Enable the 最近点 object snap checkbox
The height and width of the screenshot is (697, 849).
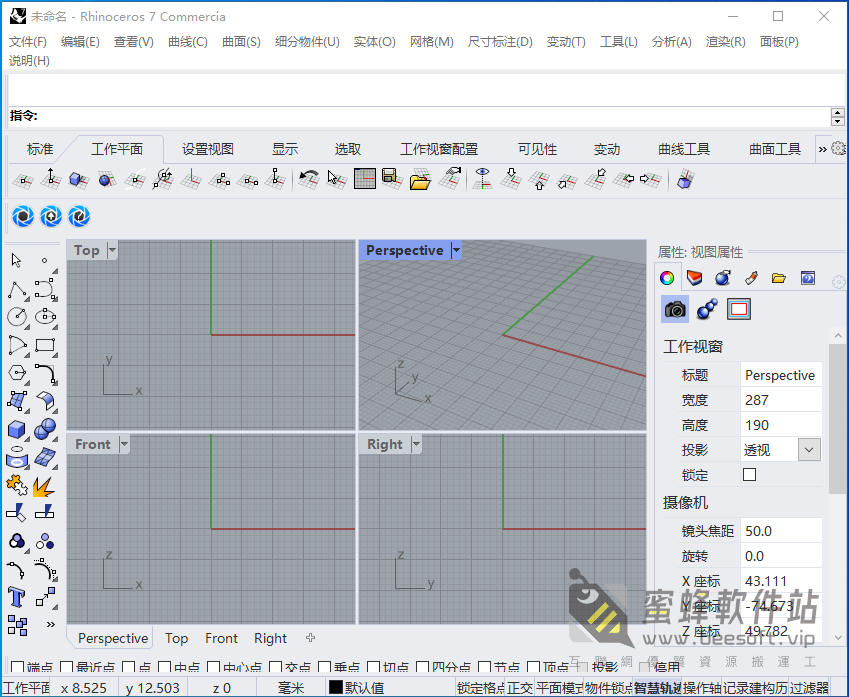click(67, 667)
